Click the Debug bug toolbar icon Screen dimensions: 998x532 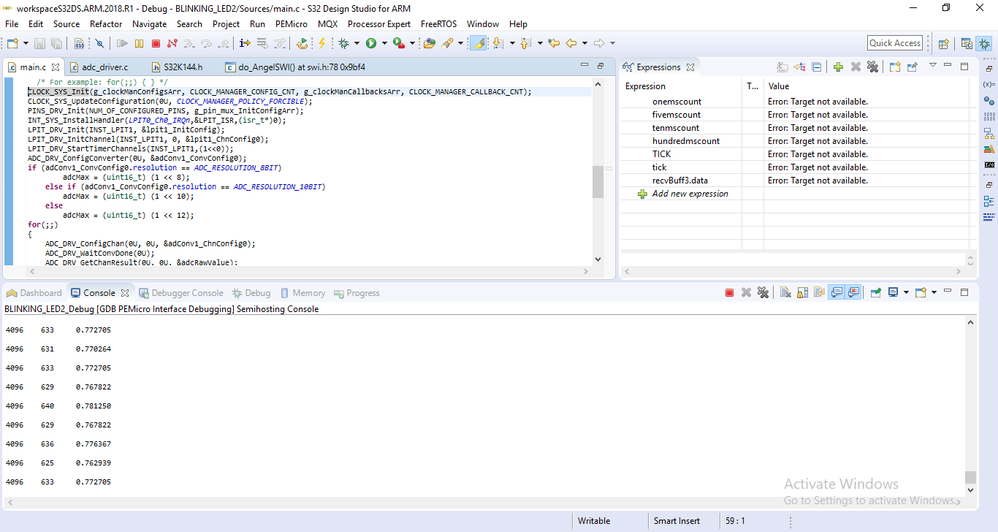click(x=344, y=43)
